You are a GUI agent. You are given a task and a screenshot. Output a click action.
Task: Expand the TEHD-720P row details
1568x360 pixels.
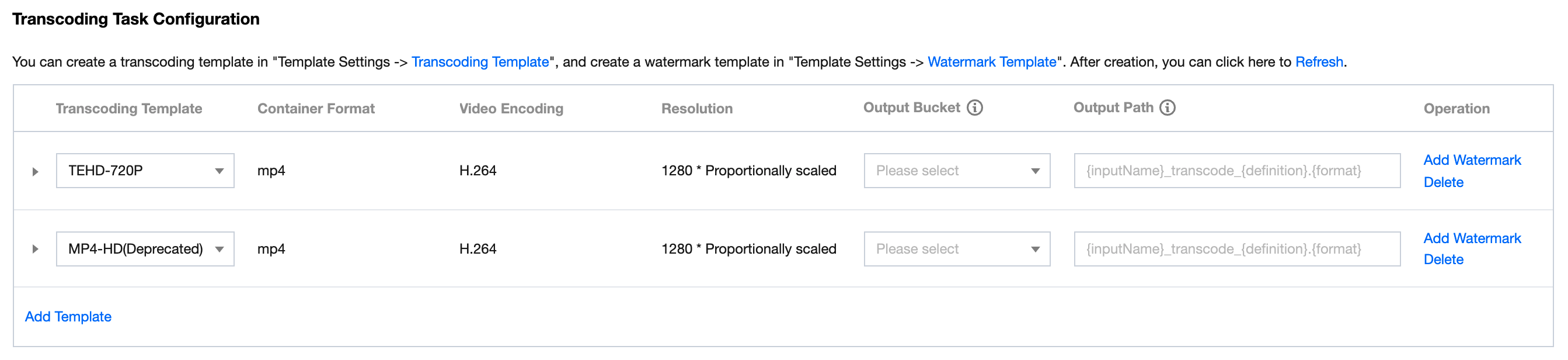pos(35,172)
